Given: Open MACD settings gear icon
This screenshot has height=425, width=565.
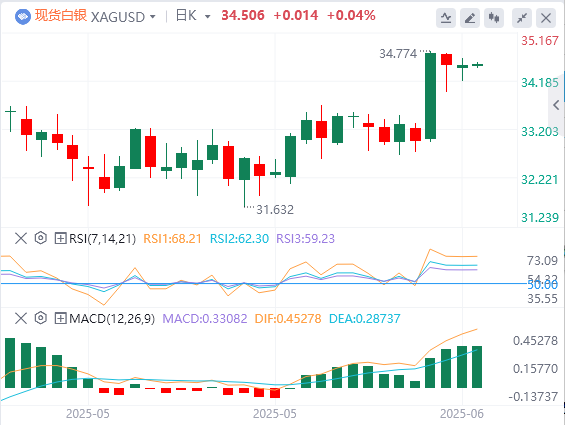Looking at the screenshot, I should [41, 318].
